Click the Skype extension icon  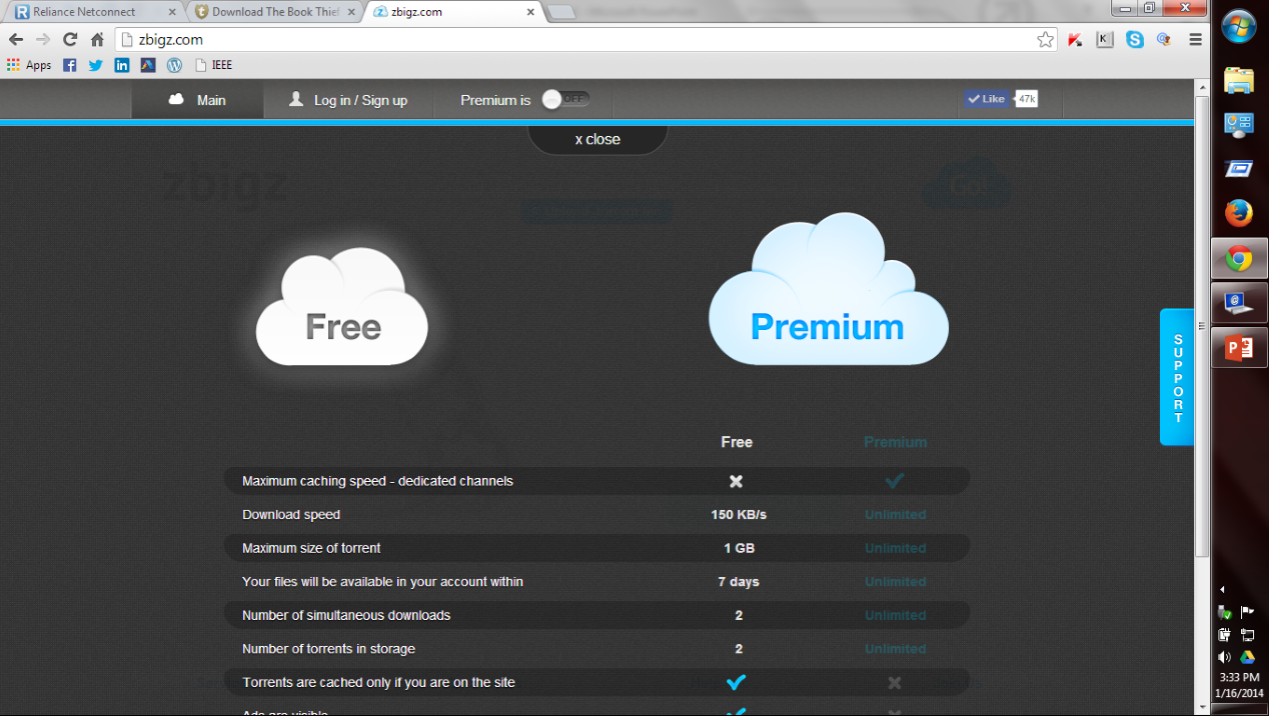[x=1134, y=40]
